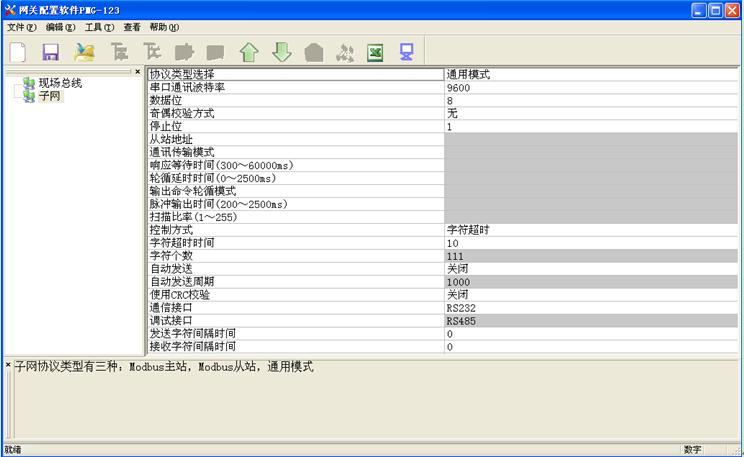Close the left tree panel with its X

coord(138,72)
